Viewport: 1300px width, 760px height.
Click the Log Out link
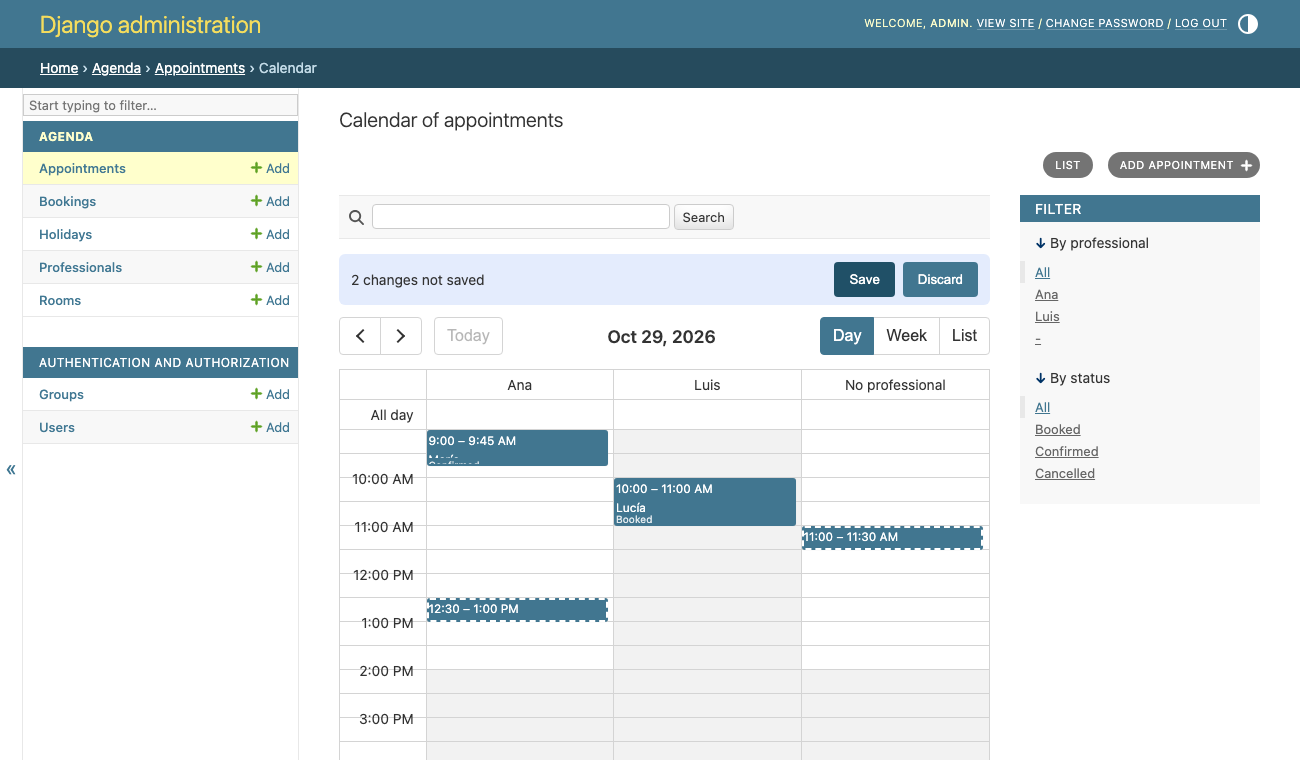pyautogui.click(x=1200, y=23)
